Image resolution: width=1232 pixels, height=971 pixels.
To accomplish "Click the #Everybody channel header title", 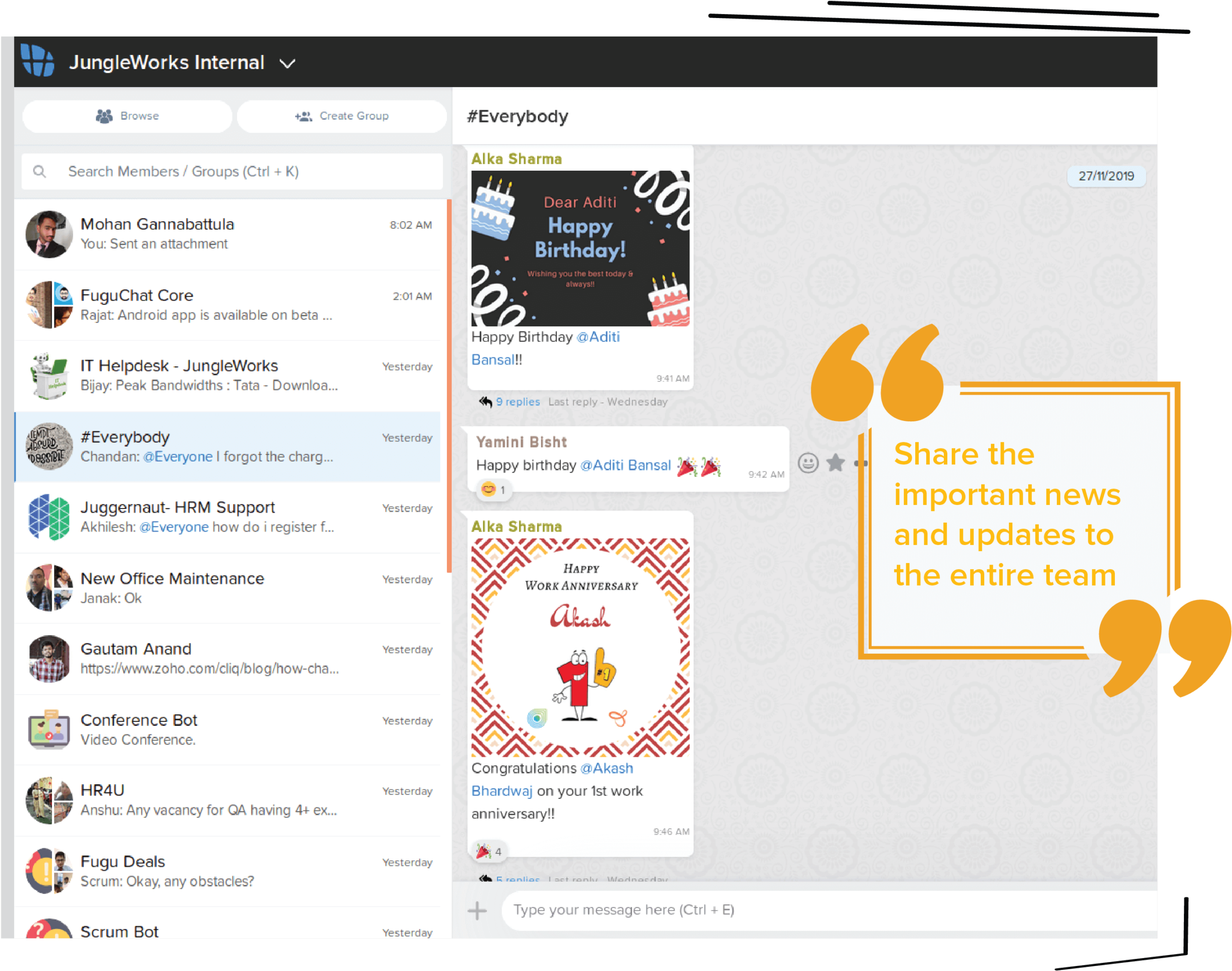I will coord(517,117).
